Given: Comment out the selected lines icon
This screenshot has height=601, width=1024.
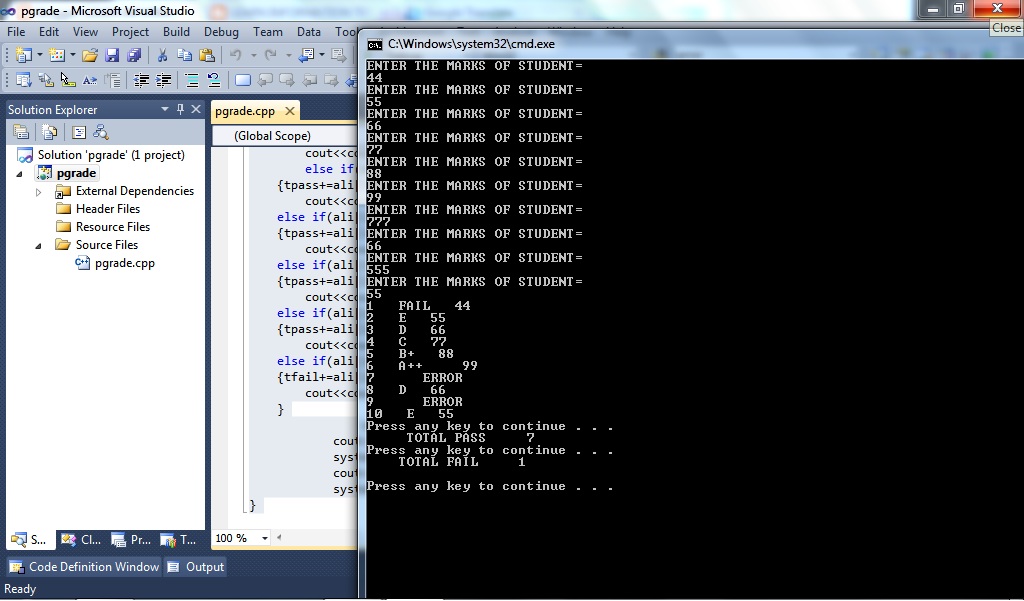Looking at the screenshot, I should point(191,80).
